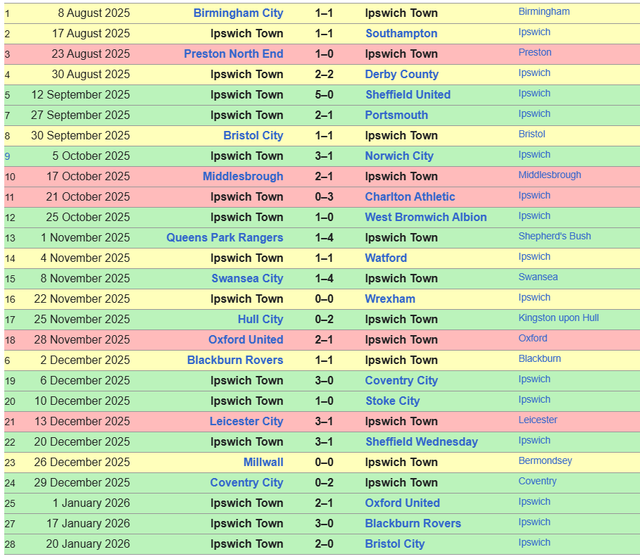Follow the Bermondsey location link
The width and height of the screenshot is (640, 559).
coord(545,460)
